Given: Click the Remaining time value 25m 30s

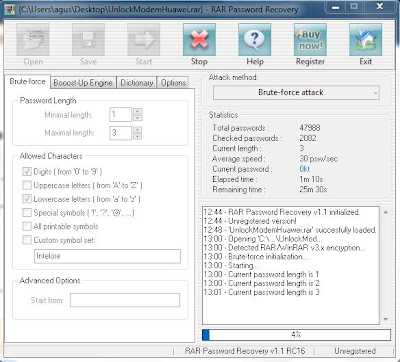Looking at the screenshot, I should point(313,190).
